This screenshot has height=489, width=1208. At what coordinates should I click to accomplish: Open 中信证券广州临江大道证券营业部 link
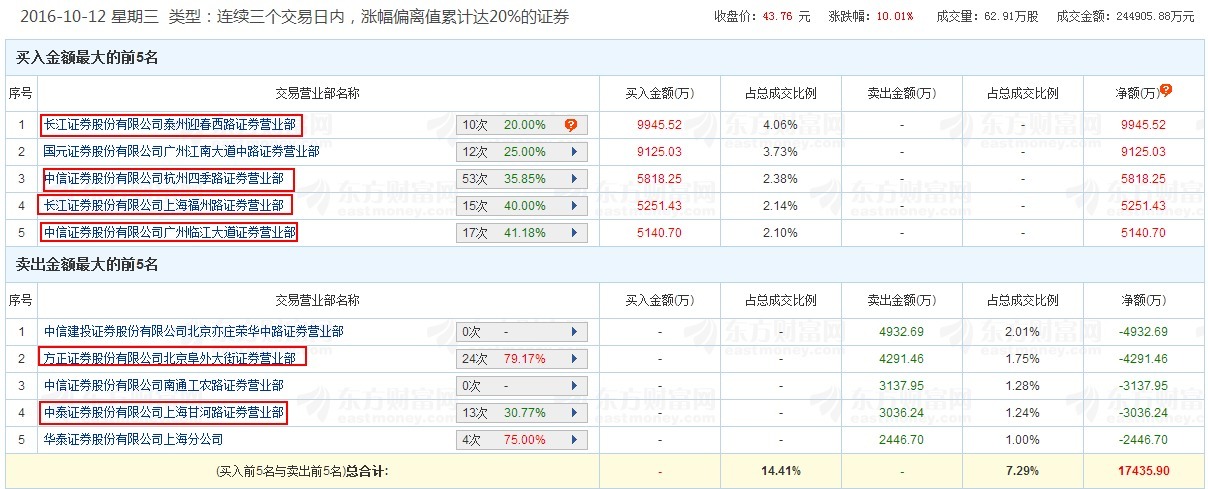coord(170,233)
